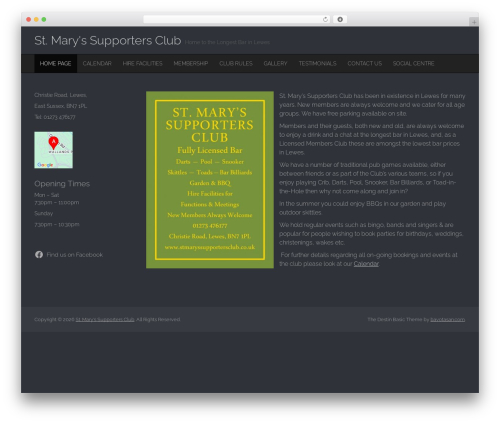Click the browser address bar
Viewport: 500px width, 423px height.
[237, 19]
